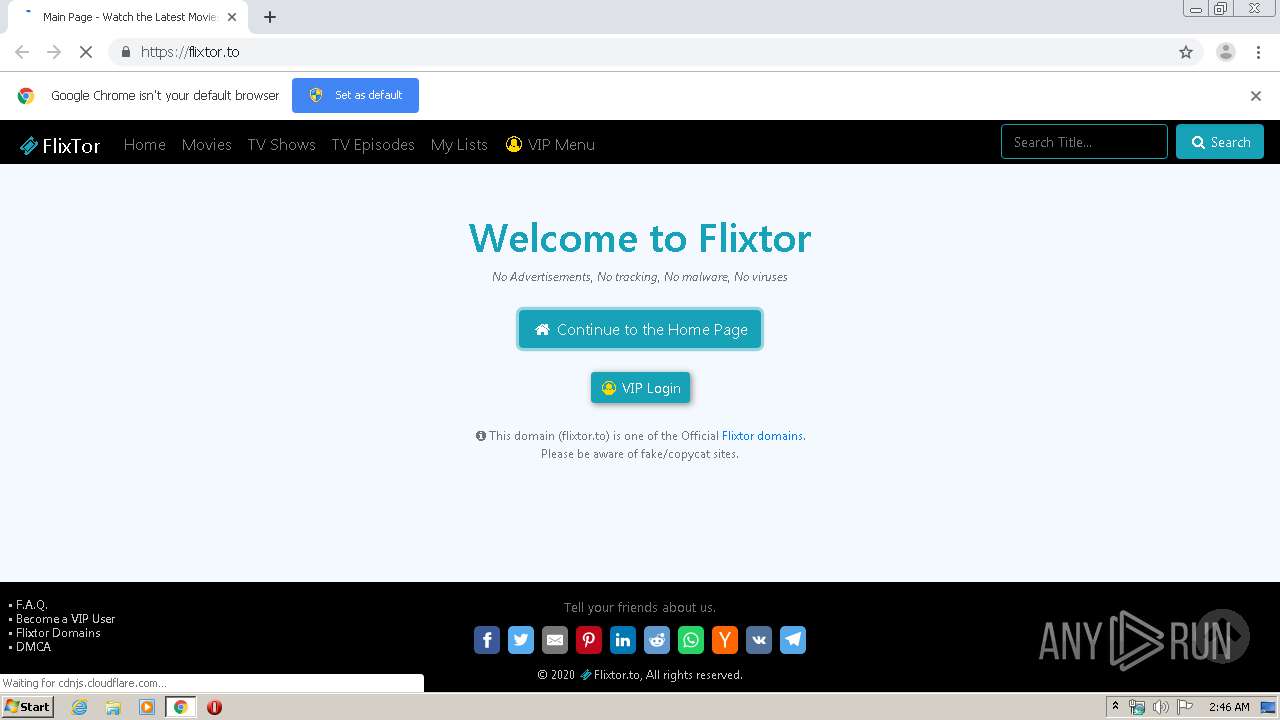Viewport: 1280px width, 720px height.
Task: Bookmark this page with star icon
Action: 1186,52
